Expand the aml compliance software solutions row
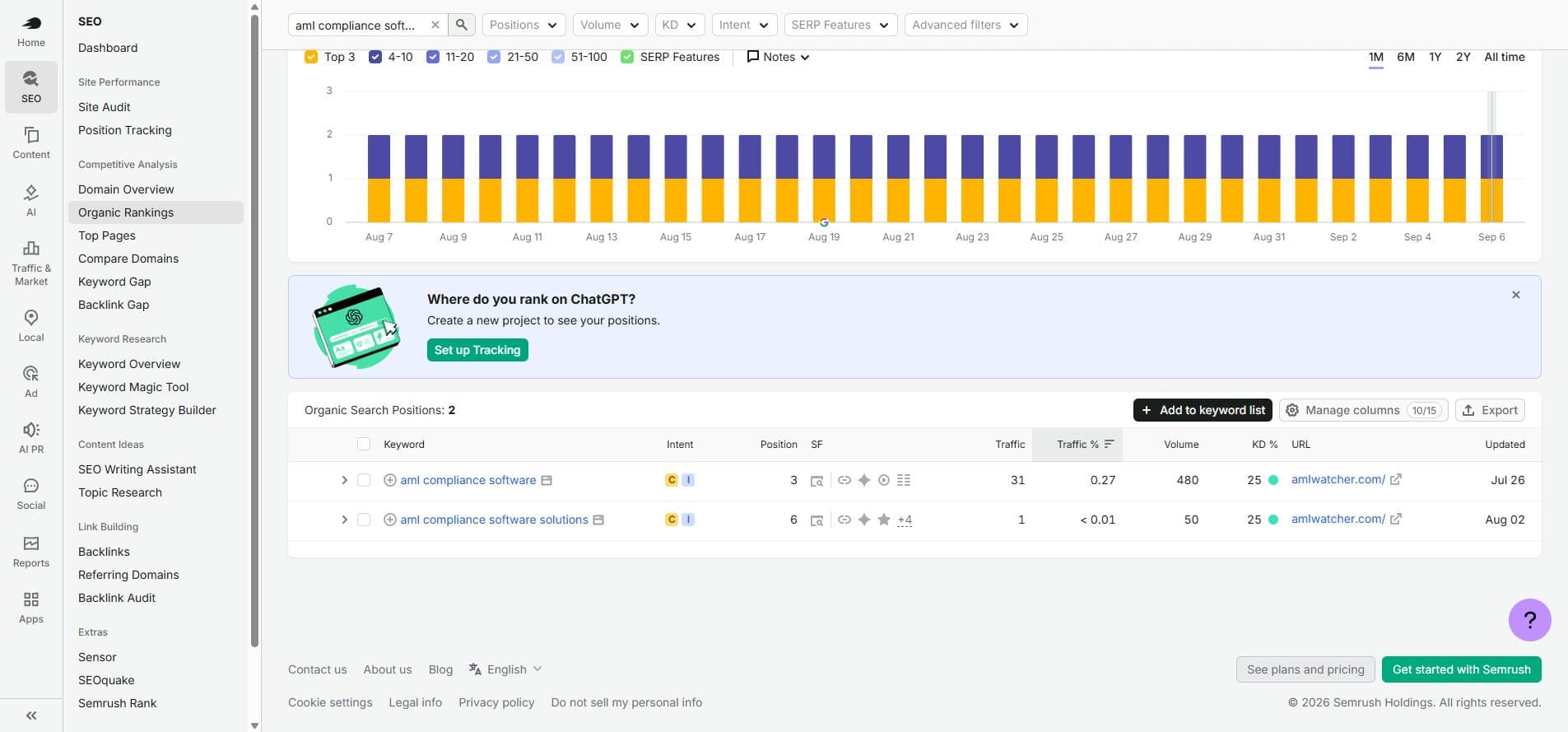 click(x=344, y=520)
